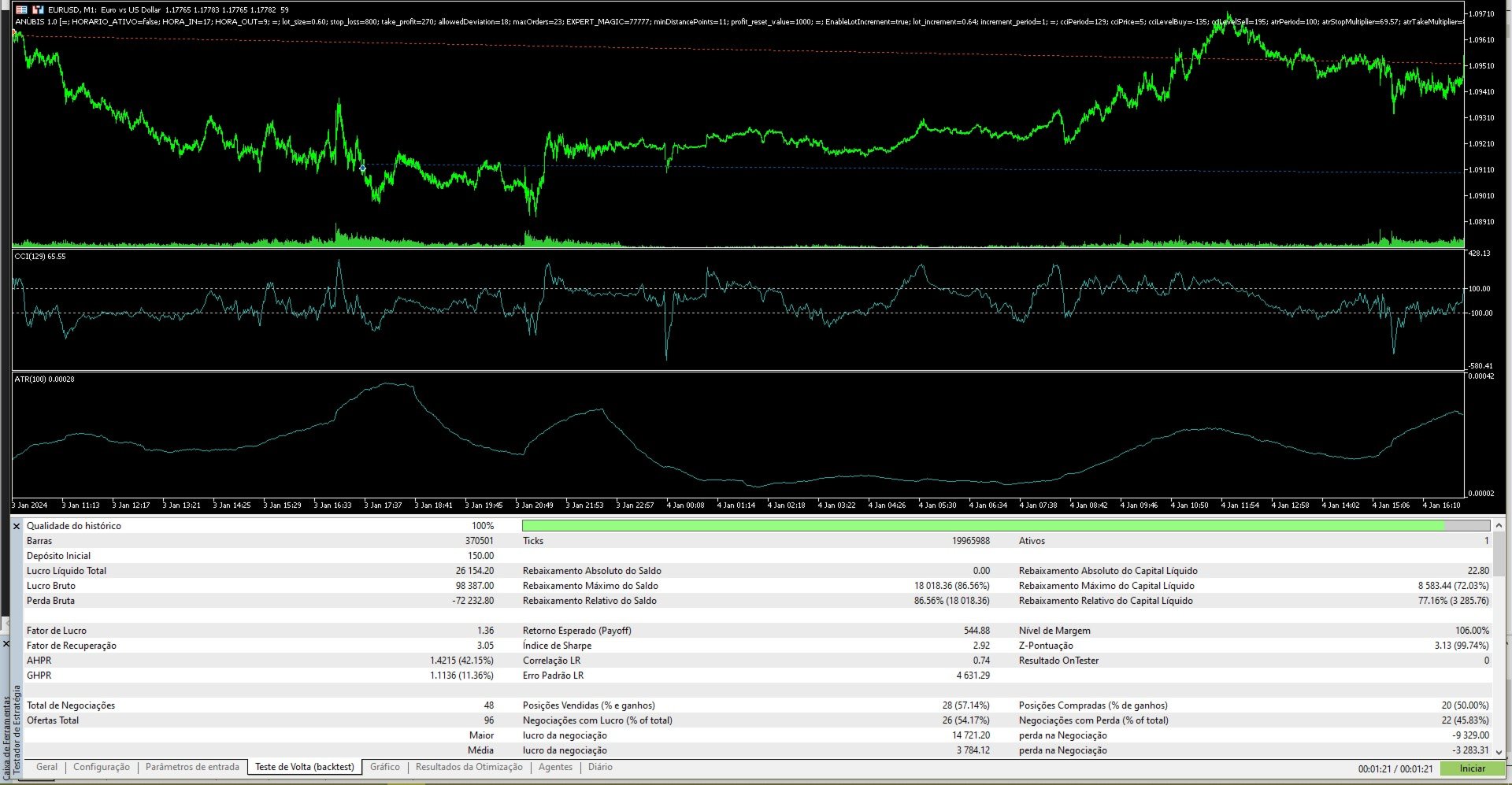The height and width of the screenshot is (785, 1512).
Task: Click the ATR(100) indicator label
Action: tap(44, 380)
